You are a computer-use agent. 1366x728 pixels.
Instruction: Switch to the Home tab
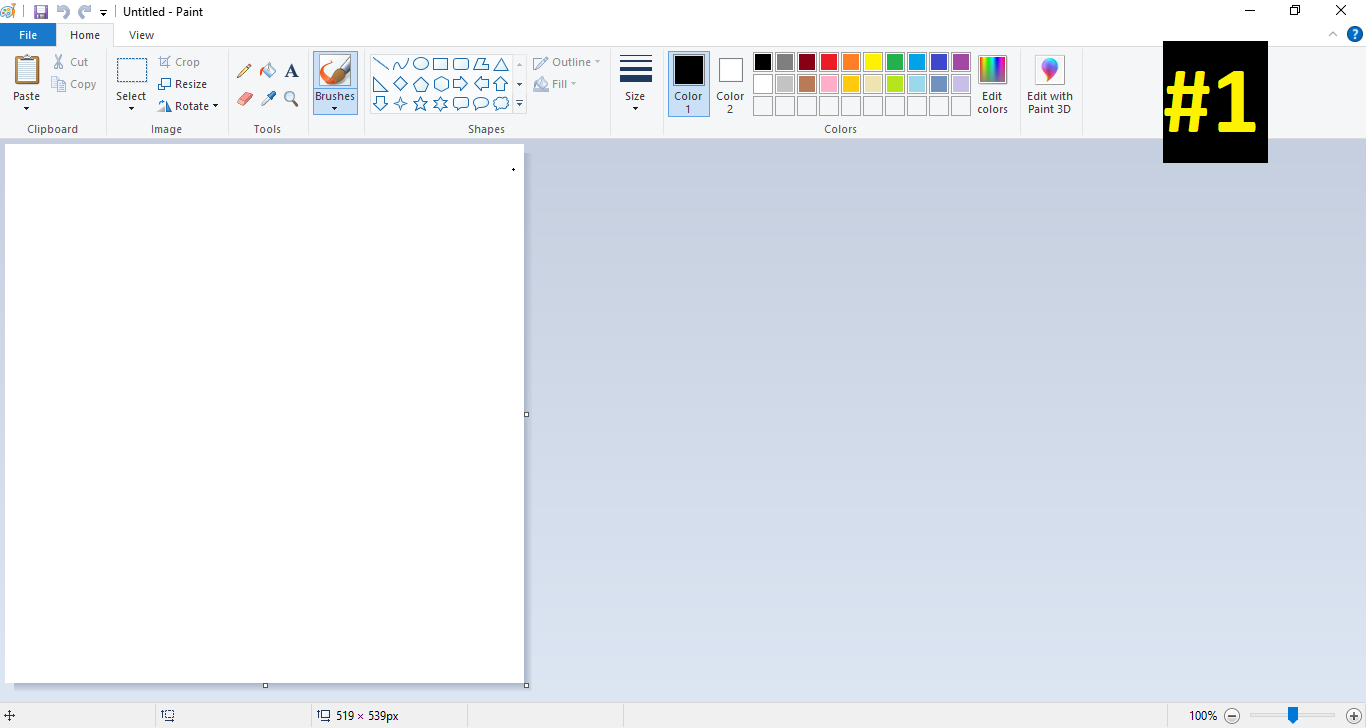coord(85,35)
